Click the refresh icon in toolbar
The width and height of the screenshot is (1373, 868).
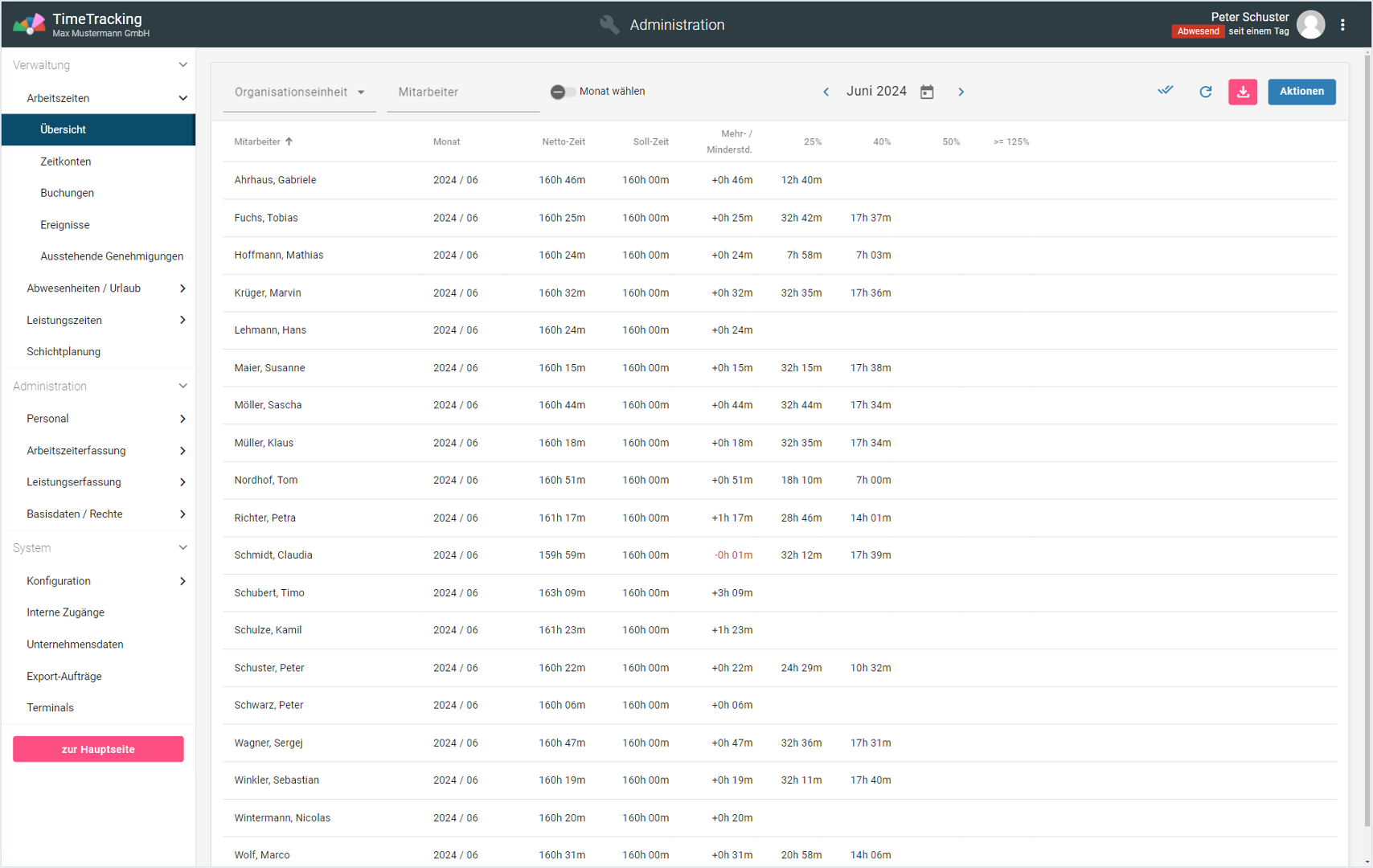coord(1205,92)
